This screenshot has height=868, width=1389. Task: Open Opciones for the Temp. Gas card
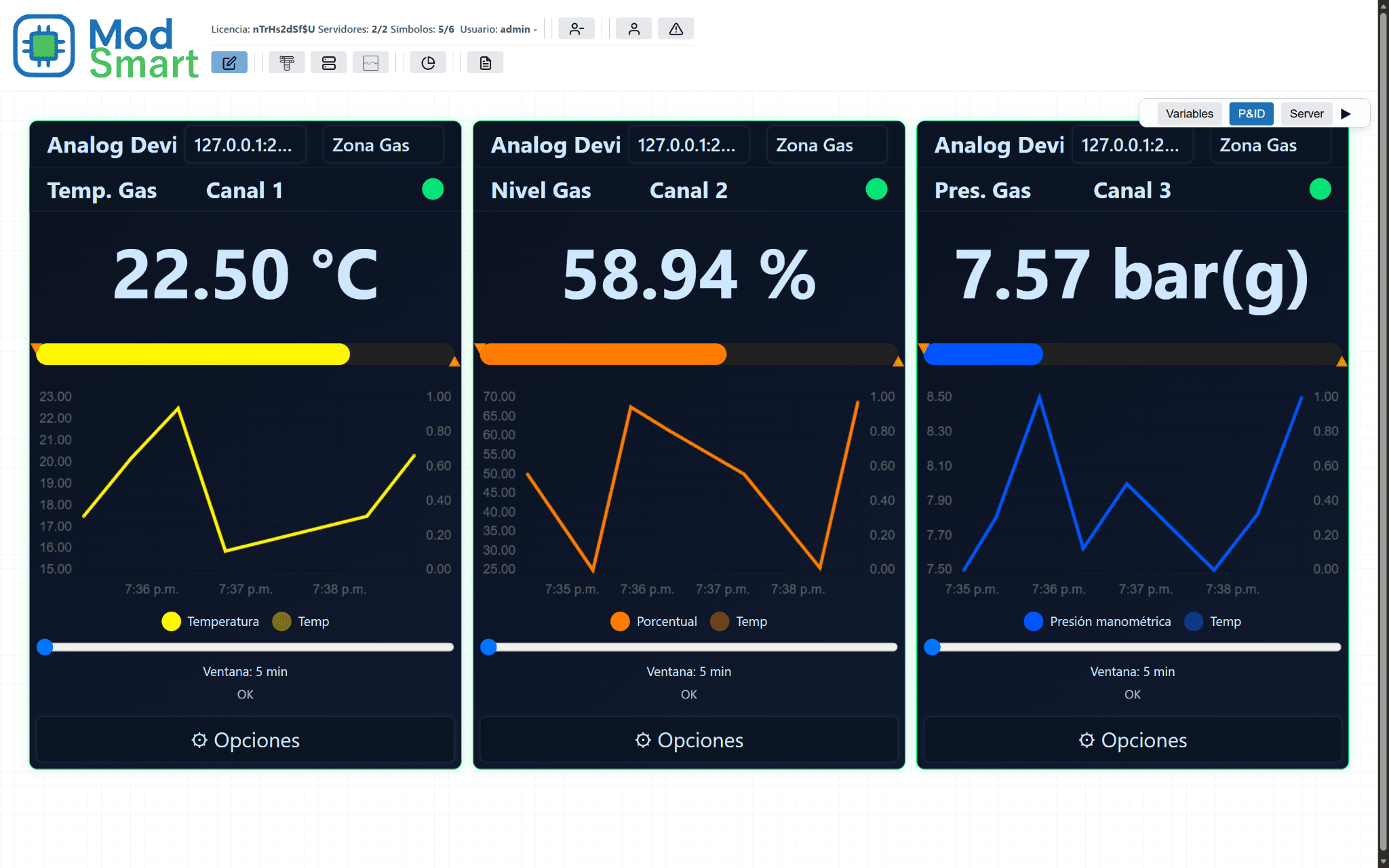click(x=246, y=740)
